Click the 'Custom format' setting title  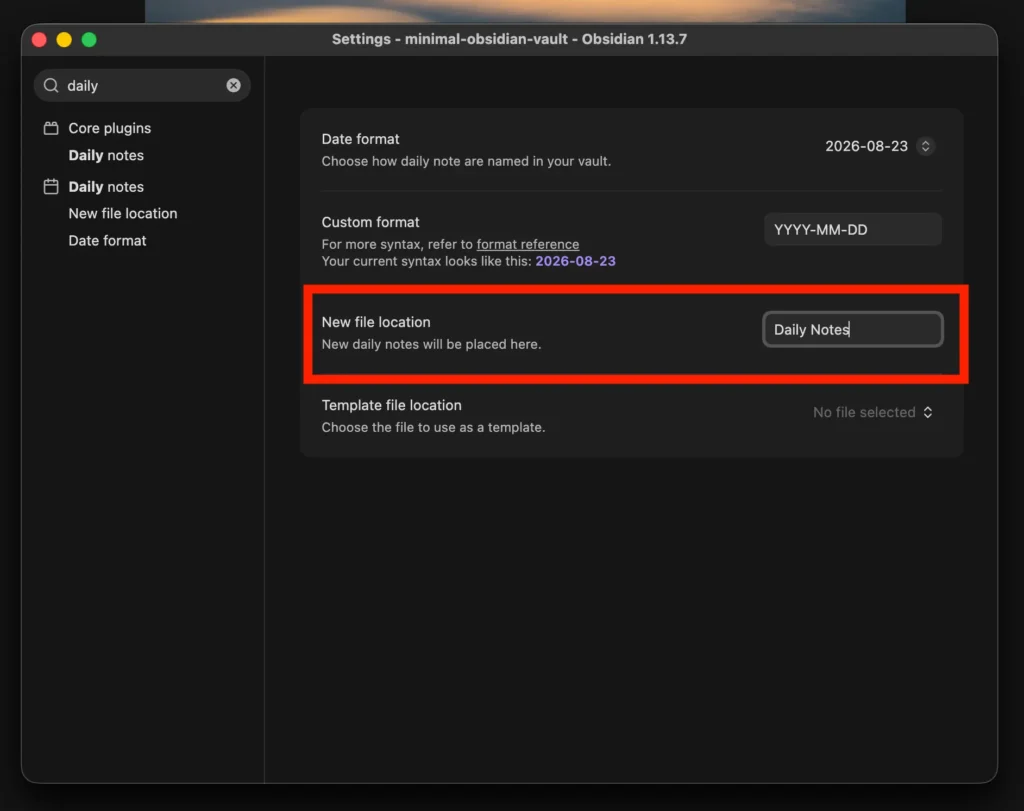[370, 222]
